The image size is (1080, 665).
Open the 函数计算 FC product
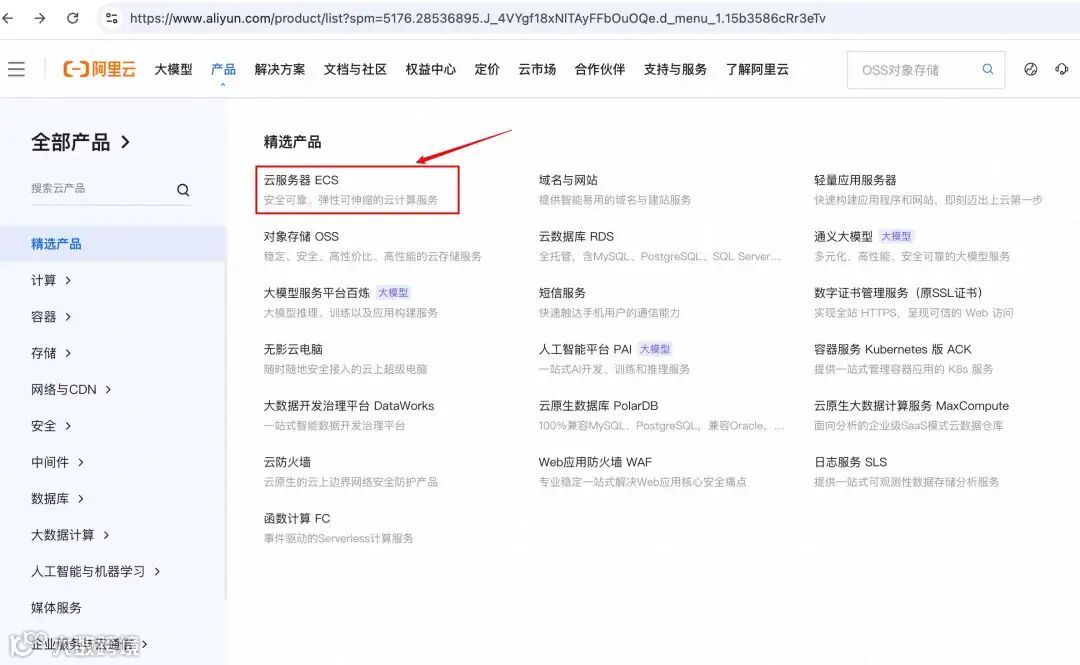coord(297,519)
